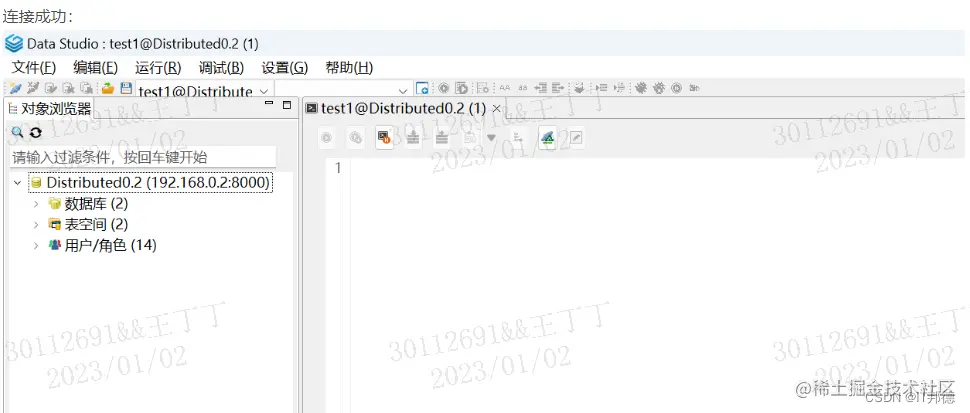Click the 表空间 icon in tree

[55, 224]
